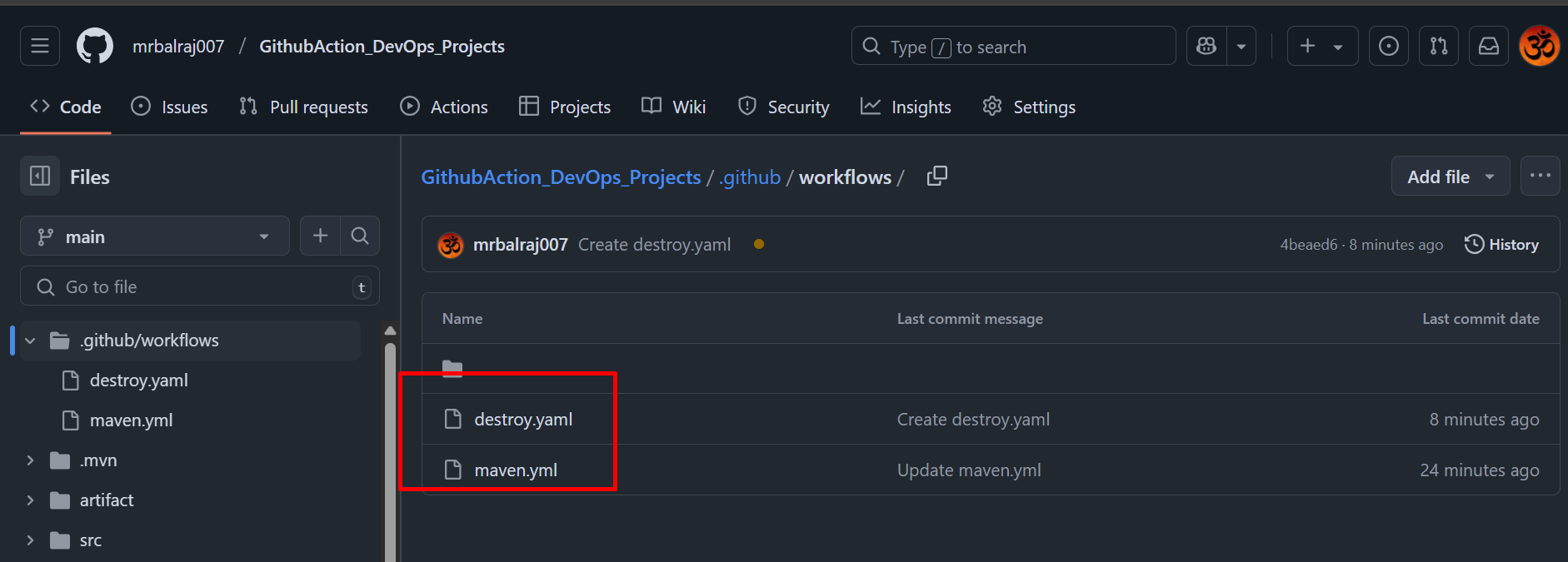Image resolution: width=1568 pixels, height=562 pixels.
Task: Click the search files magnifier icon
Action: (360, 236)
